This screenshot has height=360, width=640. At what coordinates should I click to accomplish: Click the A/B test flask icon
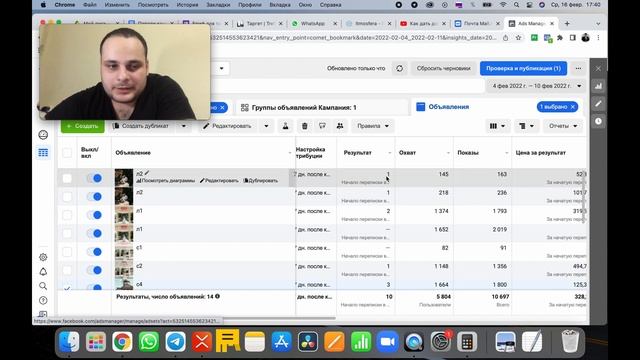coord(285,126)
